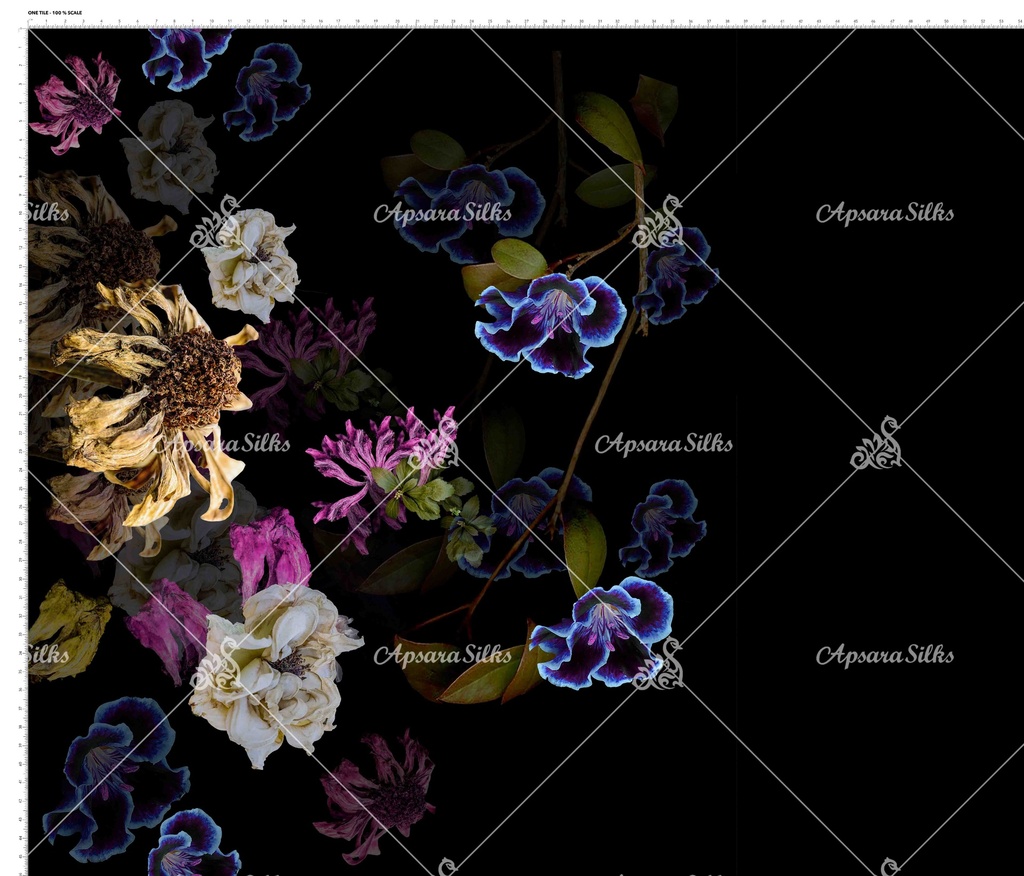This screenshot has height=876, width=1024.
Task: Click the swan logo overlapping the center pink flower
Action: click(x=435, y=443)
